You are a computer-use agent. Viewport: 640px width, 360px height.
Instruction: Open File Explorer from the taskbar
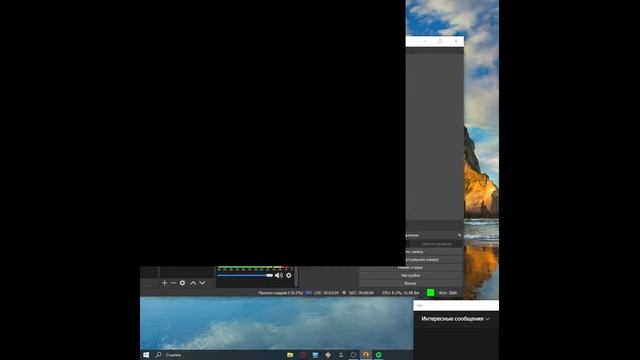(x=290, y=355)
